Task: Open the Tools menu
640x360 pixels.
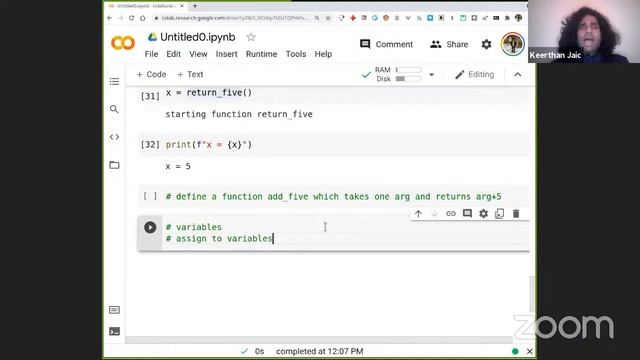Action: pyautogui.click(x=296, y=54)
